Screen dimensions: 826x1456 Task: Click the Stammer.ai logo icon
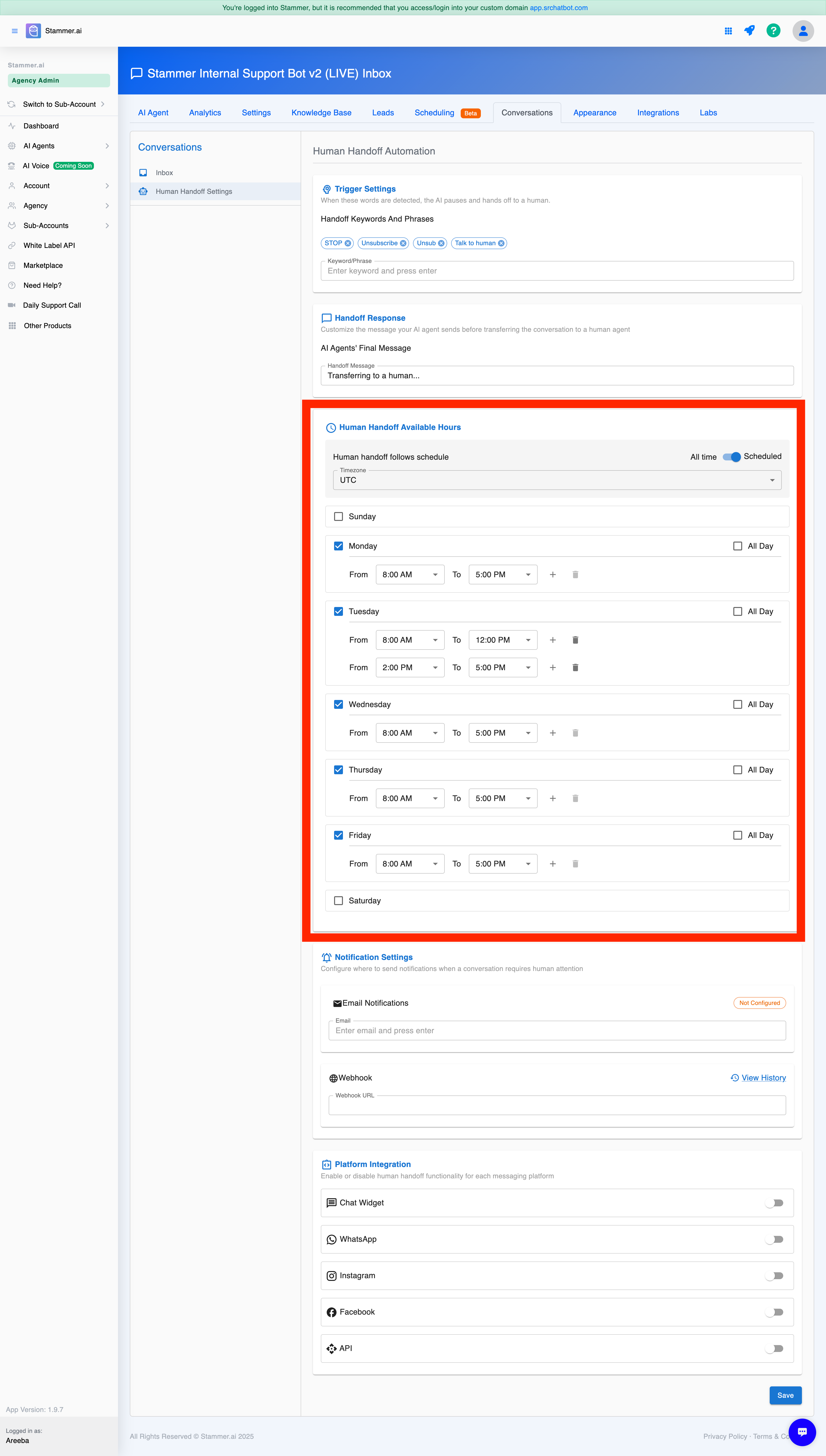33,31
